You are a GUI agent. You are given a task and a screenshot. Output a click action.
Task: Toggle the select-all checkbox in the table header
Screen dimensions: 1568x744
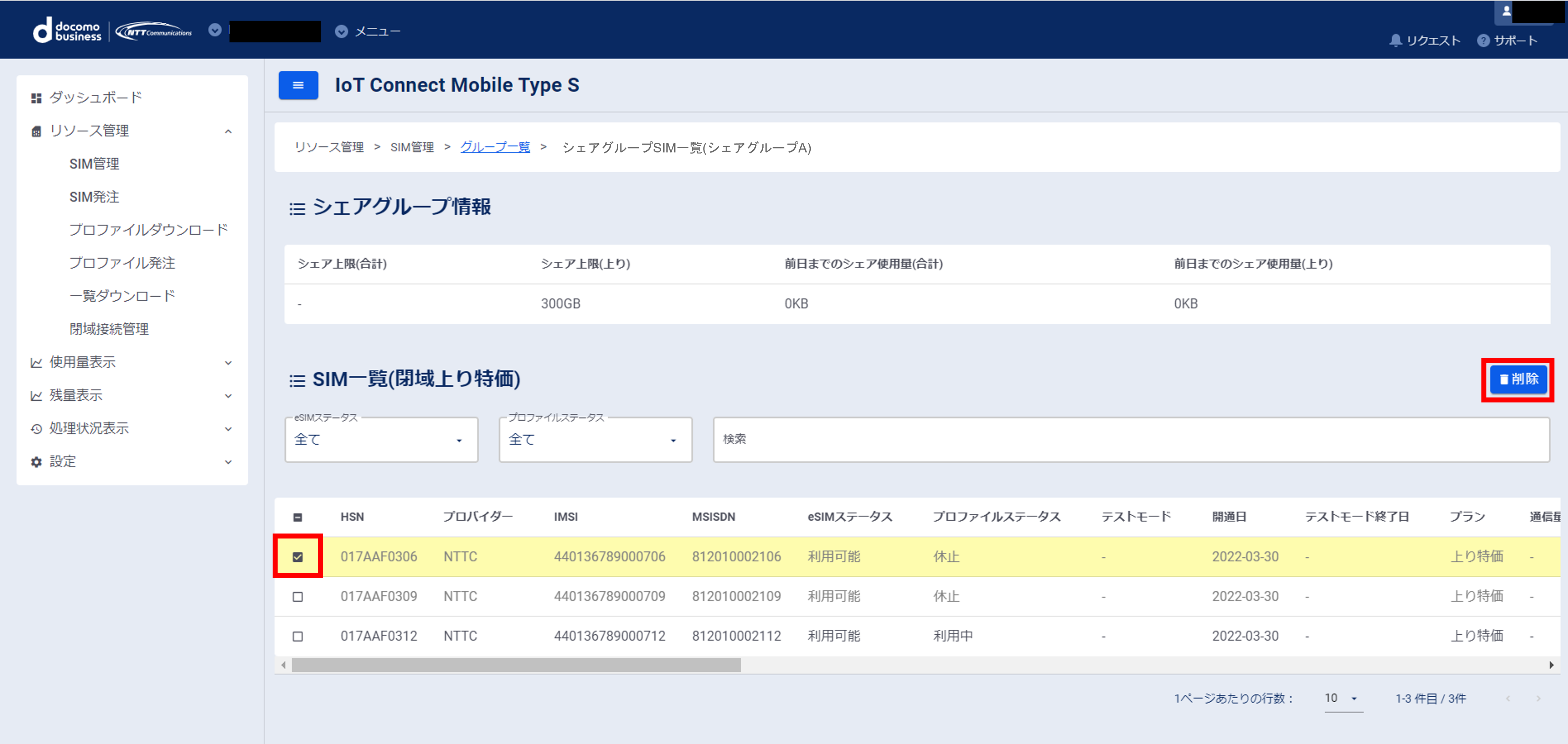298,517
